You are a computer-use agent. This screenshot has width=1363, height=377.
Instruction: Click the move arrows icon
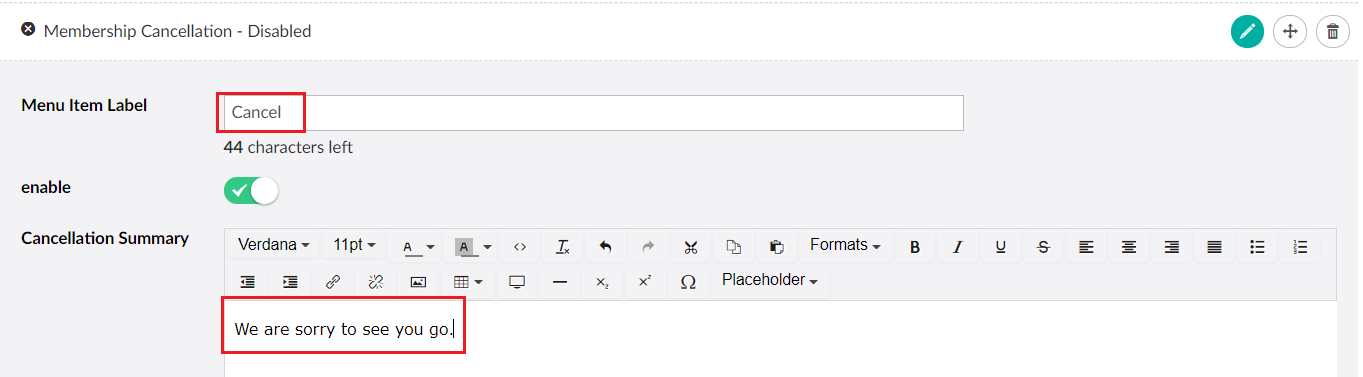(1290, 32)
